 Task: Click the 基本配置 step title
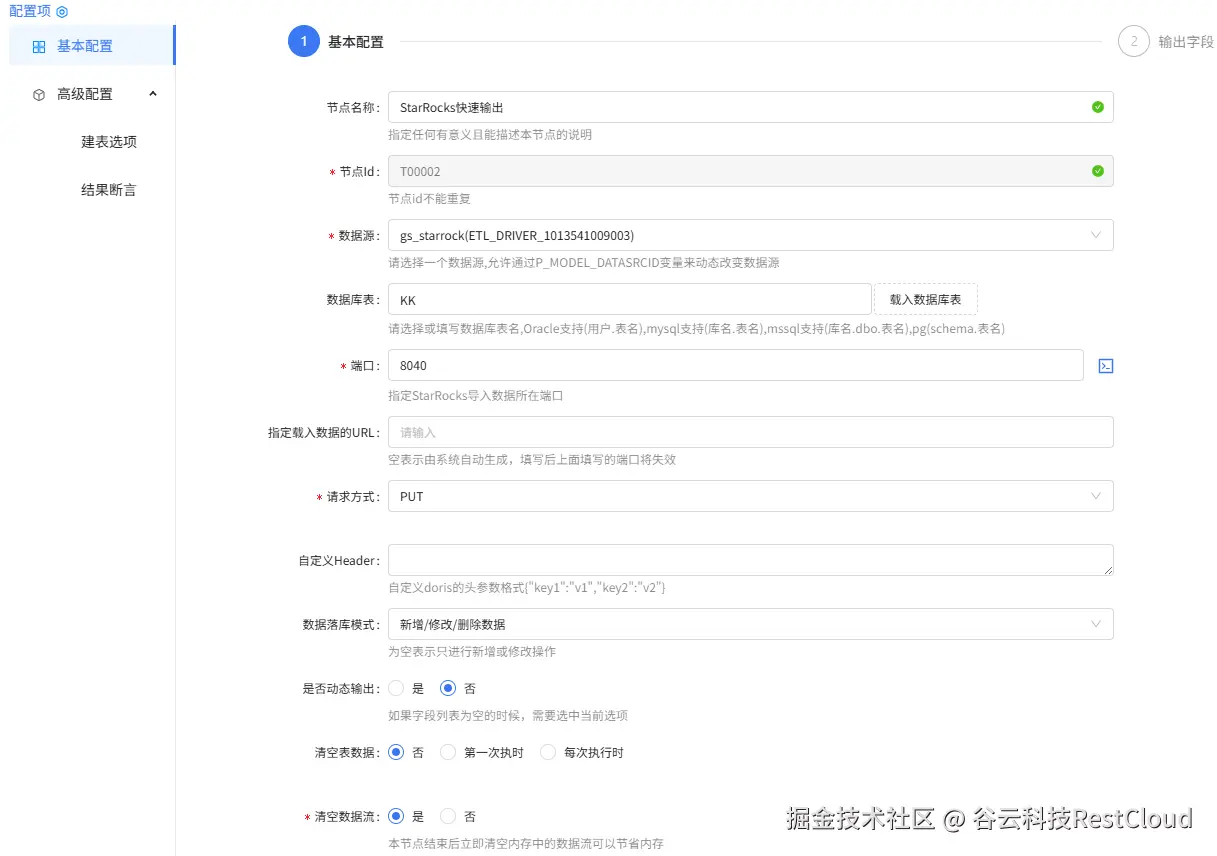click(356, 42)
